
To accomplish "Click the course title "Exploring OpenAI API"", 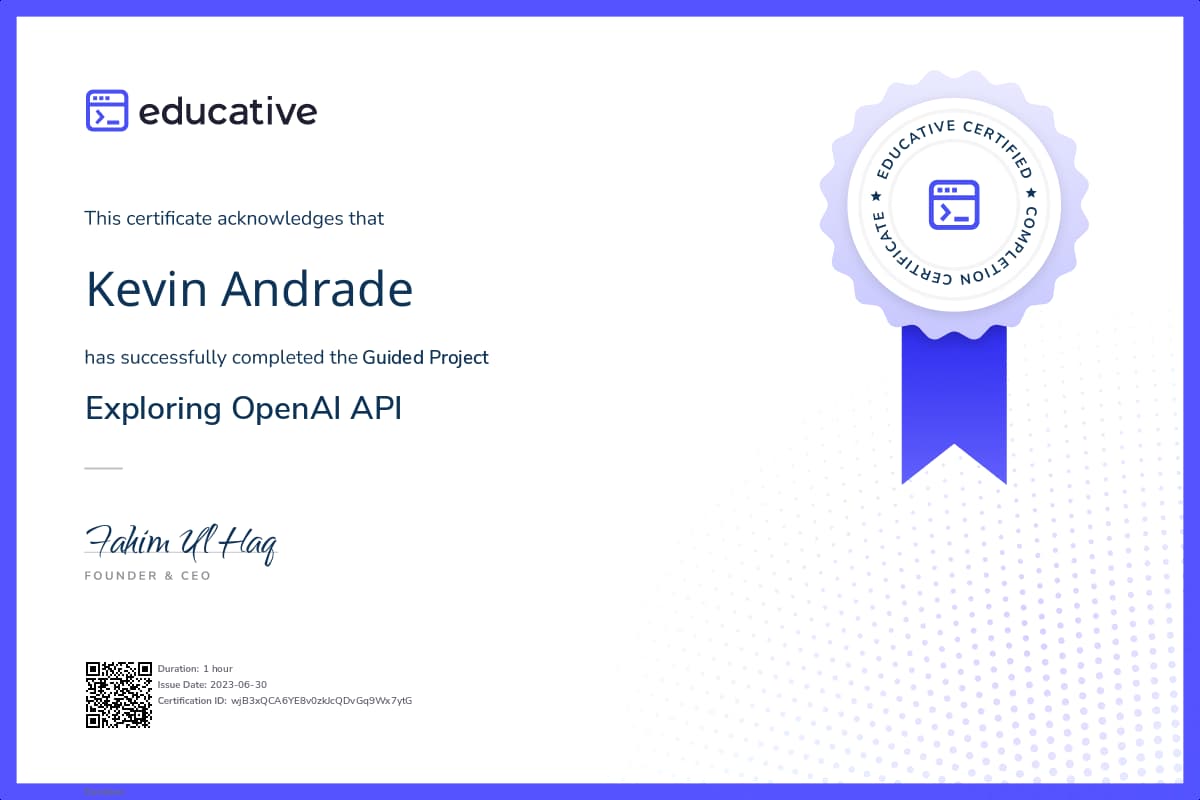I will pyautogui.click(x=244, y=409).
